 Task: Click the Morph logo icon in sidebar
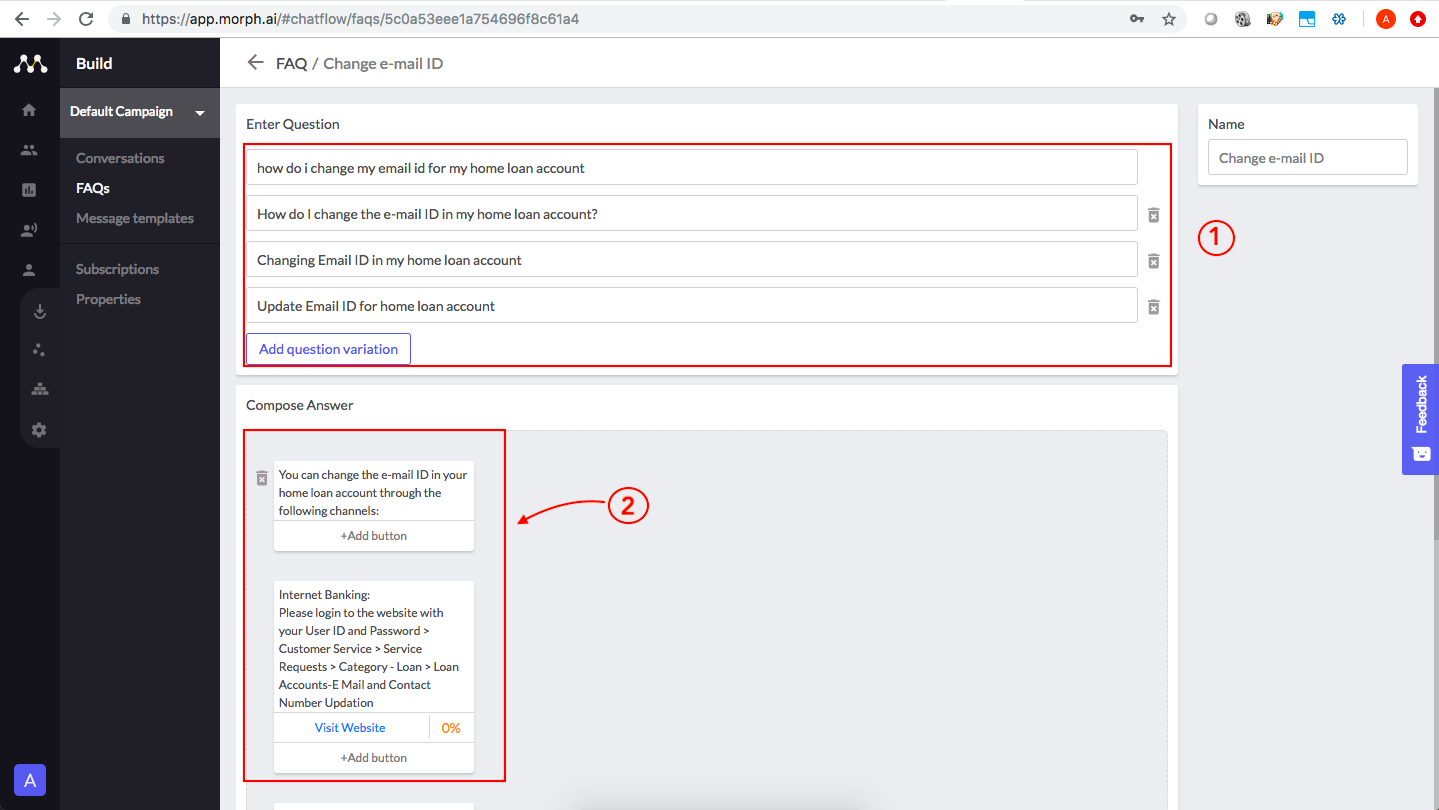click(x=30, y=64)
